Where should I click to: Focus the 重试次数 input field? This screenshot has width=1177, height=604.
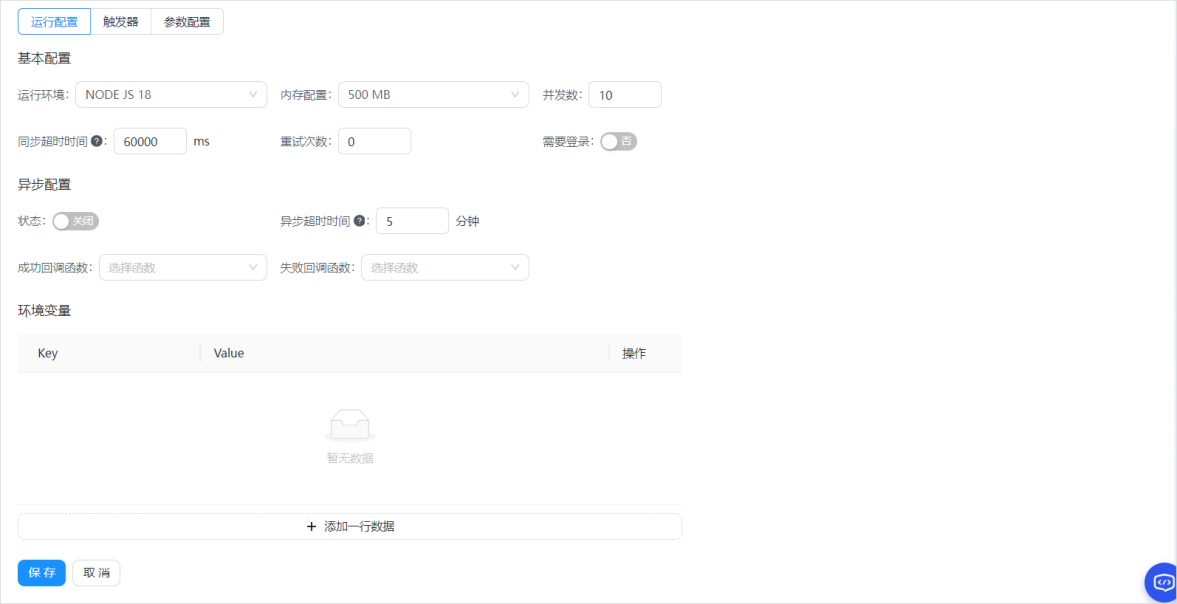(x=375, y=141)
